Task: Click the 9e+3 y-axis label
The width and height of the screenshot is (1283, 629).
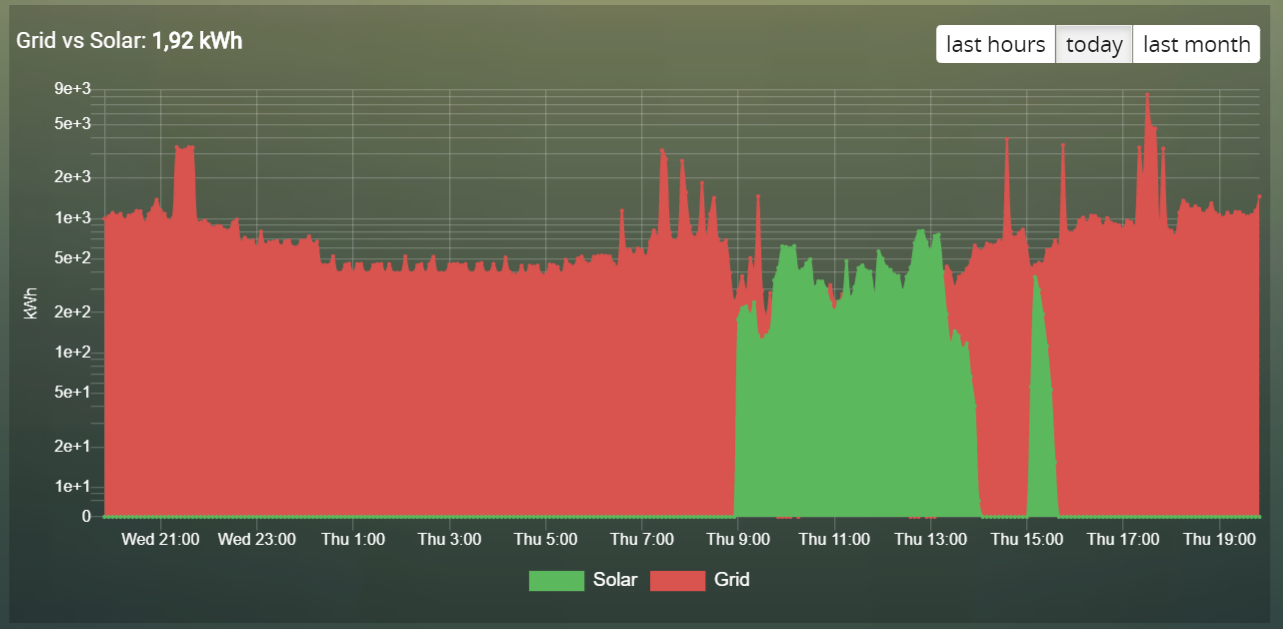Action: pos(74,89)
